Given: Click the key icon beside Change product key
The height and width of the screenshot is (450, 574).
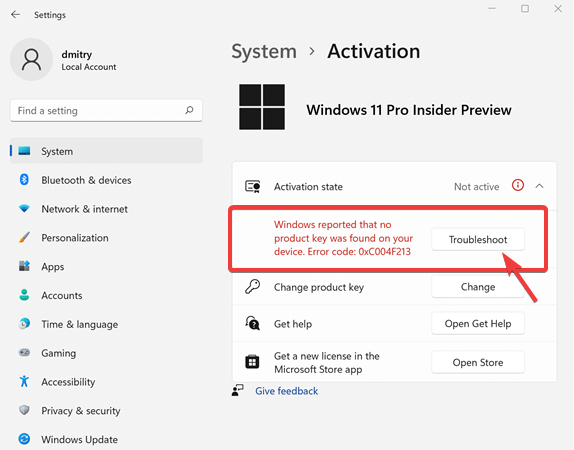Looking at the screenshot, I should coord(253,287).
